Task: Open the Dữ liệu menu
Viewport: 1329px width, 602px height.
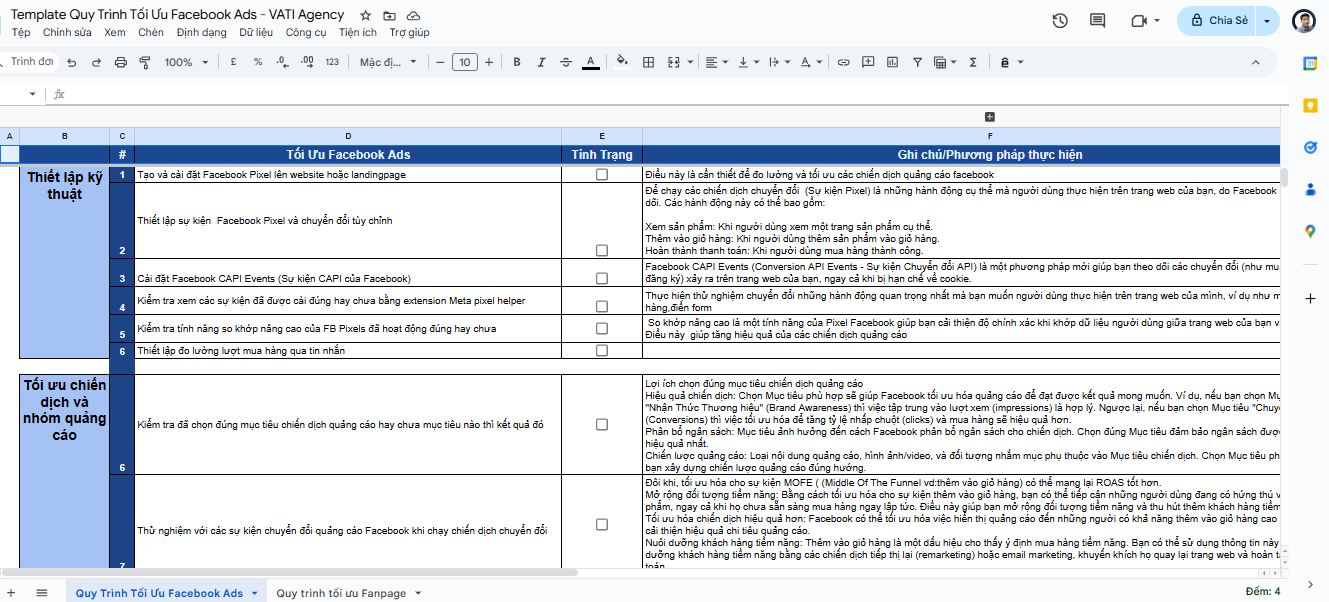Action: (257, 32)
